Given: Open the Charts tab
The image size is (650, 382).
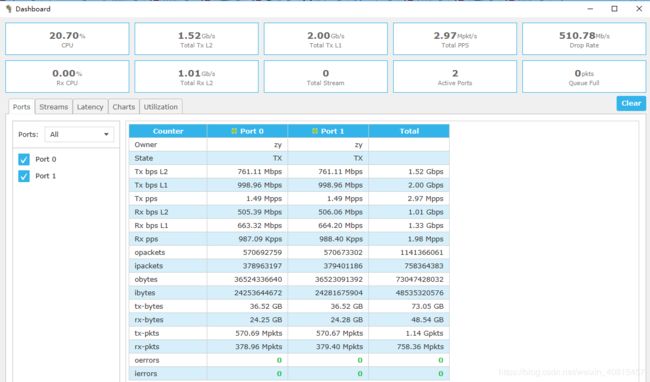Looking at the screenshot, I should (x=124, y=107).
